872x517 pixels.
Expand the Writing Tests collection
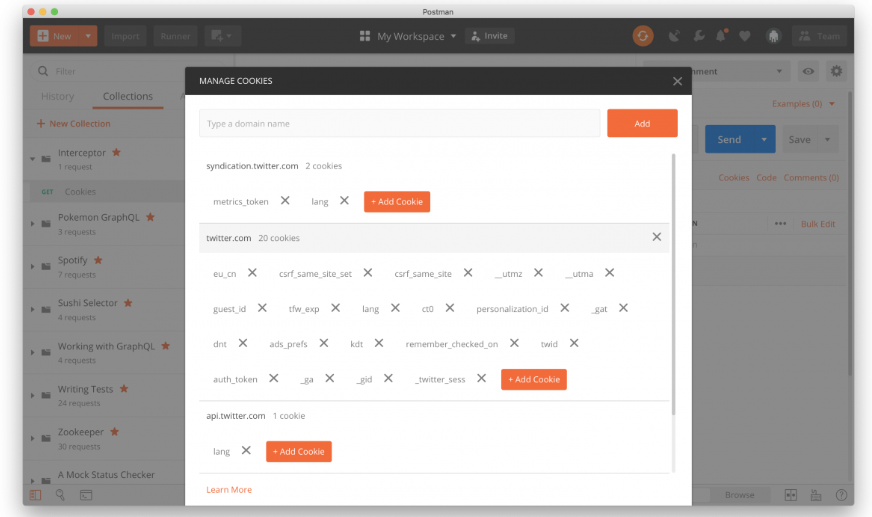pyautogui.click(x=32, y=395)
